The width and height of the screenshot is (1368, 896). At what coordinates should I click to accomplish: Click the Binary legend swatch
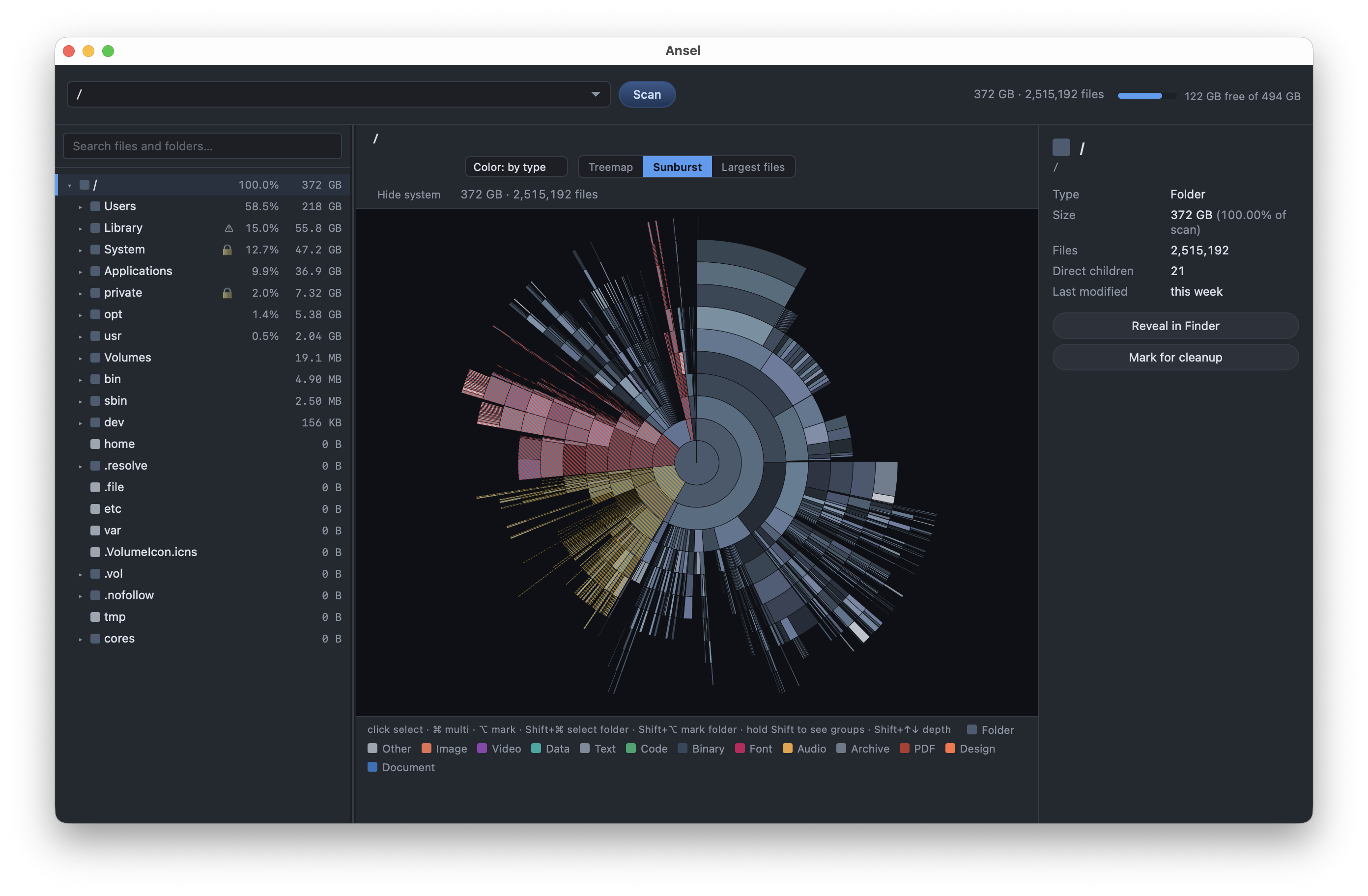click(x=683, y=748)
